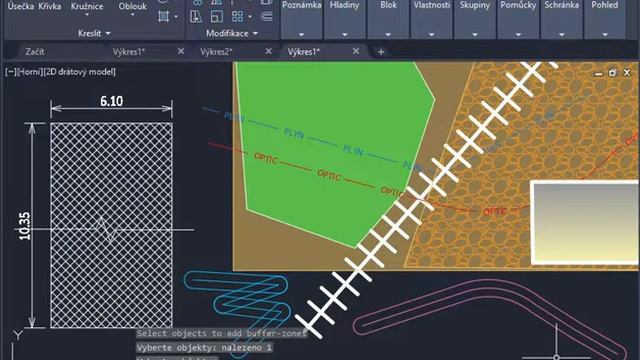The width and height of the screenshot is (640, 360).
Task: Open the Oblouk options arrow
Action: [133, 15]
